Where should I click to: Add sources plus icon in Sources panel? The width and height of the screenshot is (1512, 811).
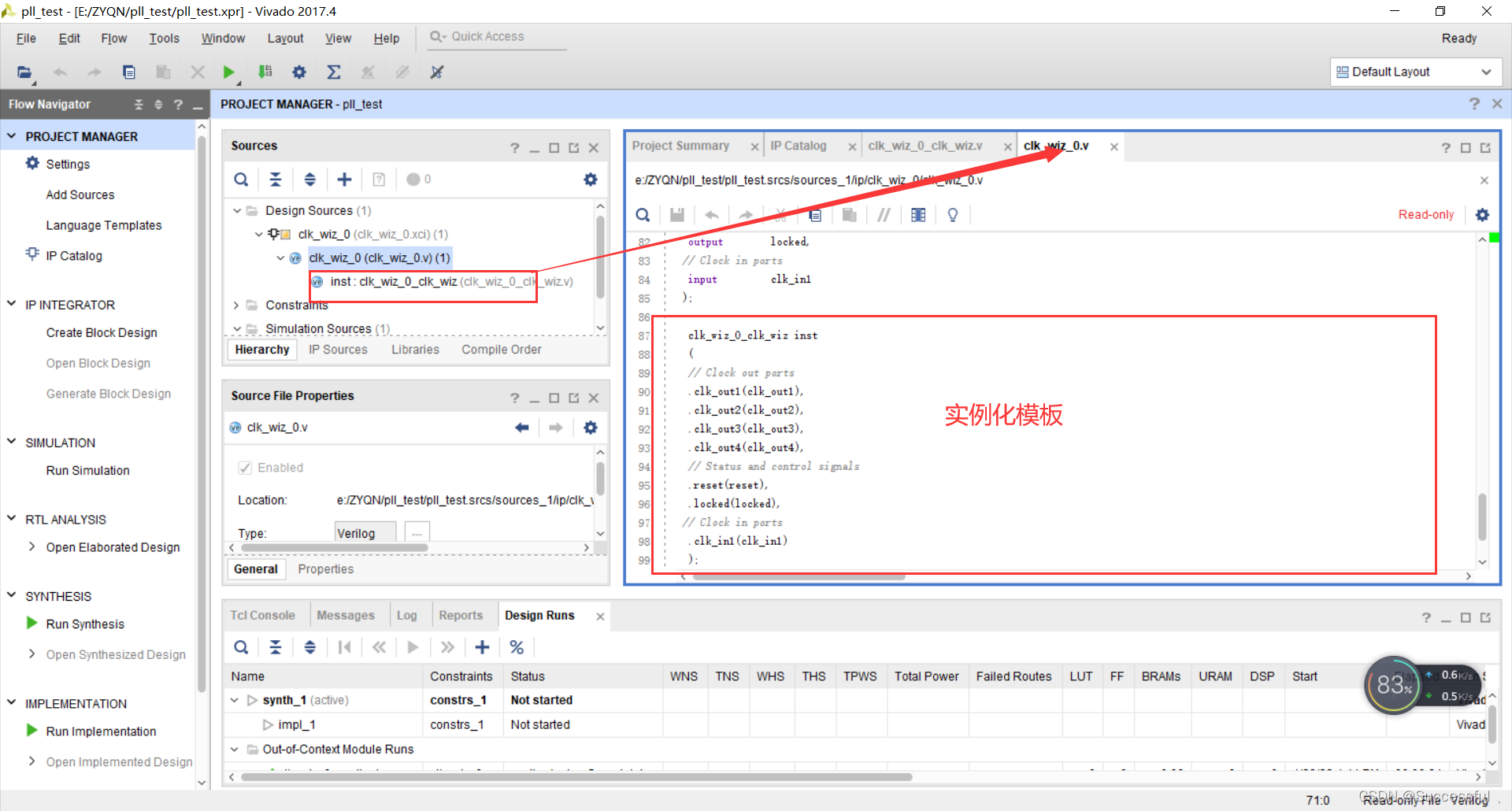345,180
